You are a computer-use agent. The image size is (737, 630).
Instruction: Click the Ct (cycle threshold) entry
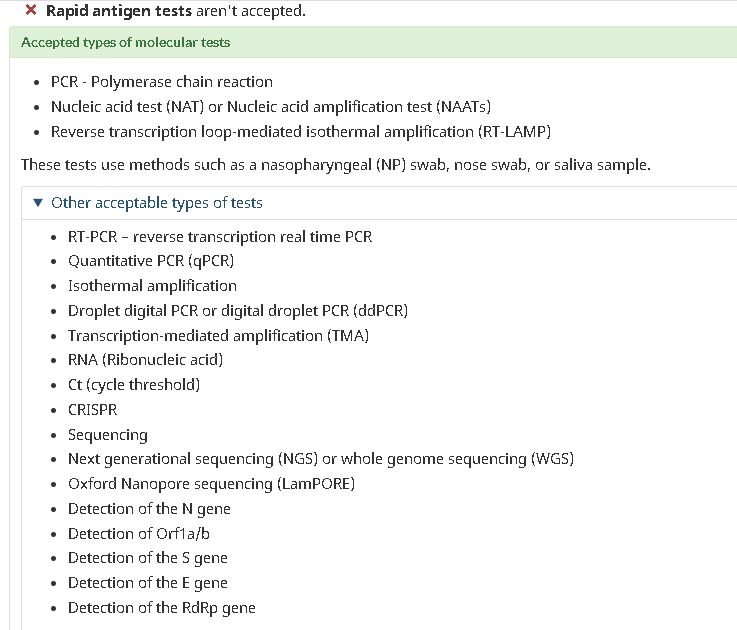[x=134, y=385]
